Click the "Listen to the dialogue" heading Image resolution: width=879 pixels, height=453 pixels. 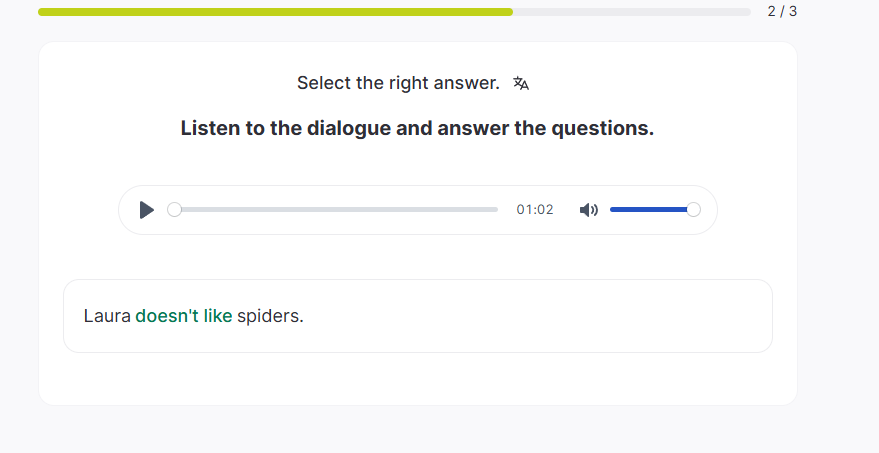[417, 129]
